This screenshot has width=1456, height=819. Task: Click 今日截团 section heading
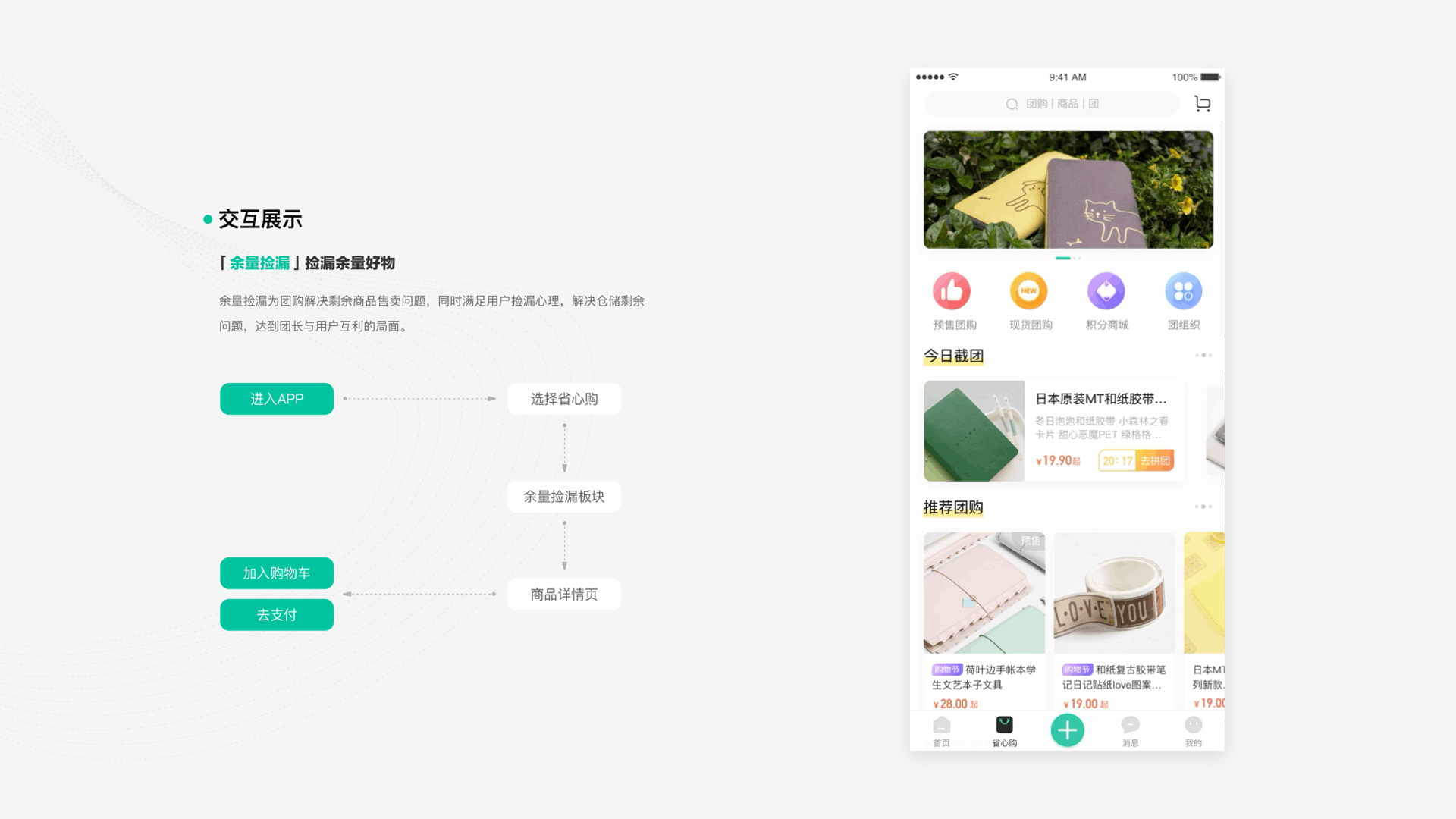[953, 356]
